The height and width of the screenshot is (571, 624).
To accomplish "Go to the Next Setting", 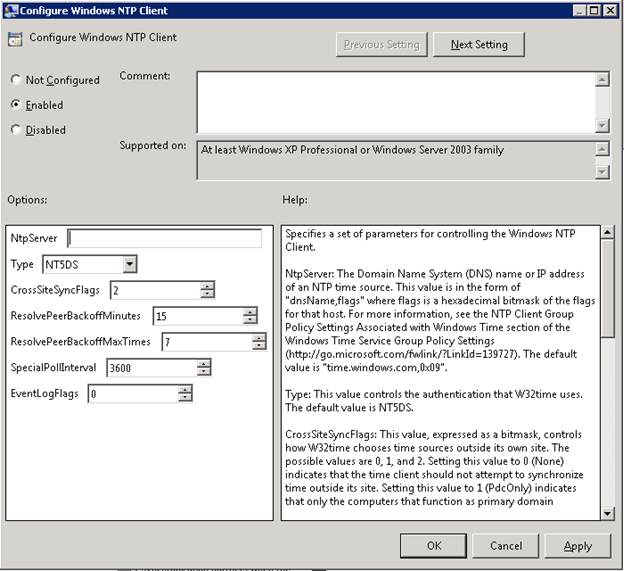I will pos(479,45).
